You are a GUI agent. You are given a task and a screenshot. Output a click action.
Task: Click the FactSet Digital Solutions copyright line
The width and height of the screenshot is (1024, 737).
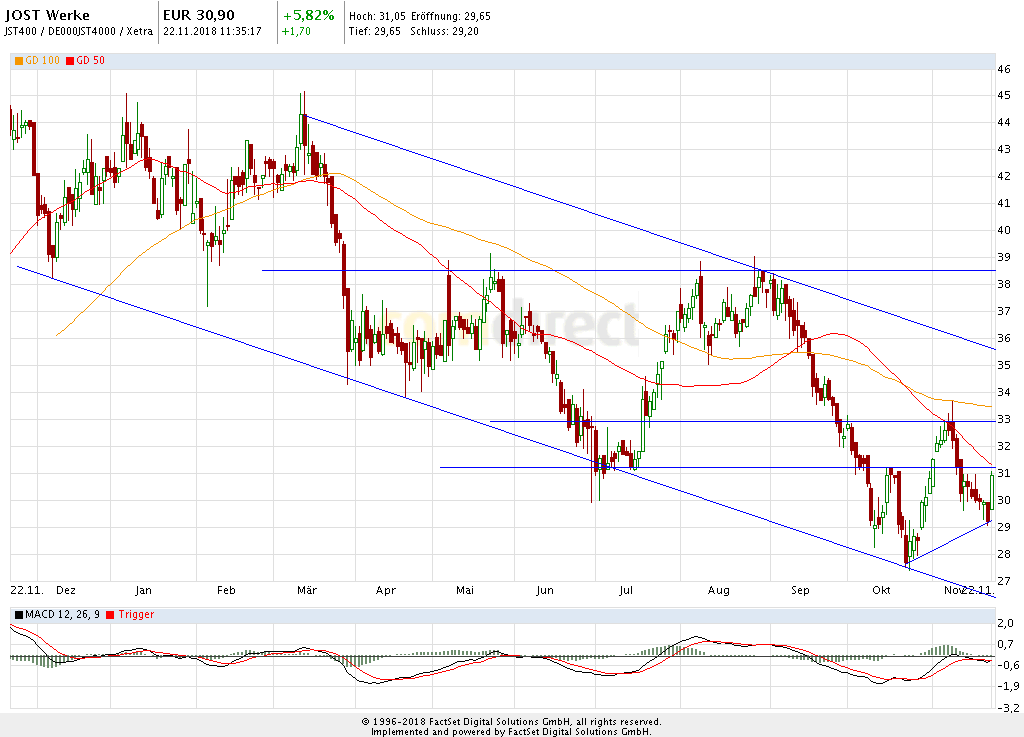[511, 721]
